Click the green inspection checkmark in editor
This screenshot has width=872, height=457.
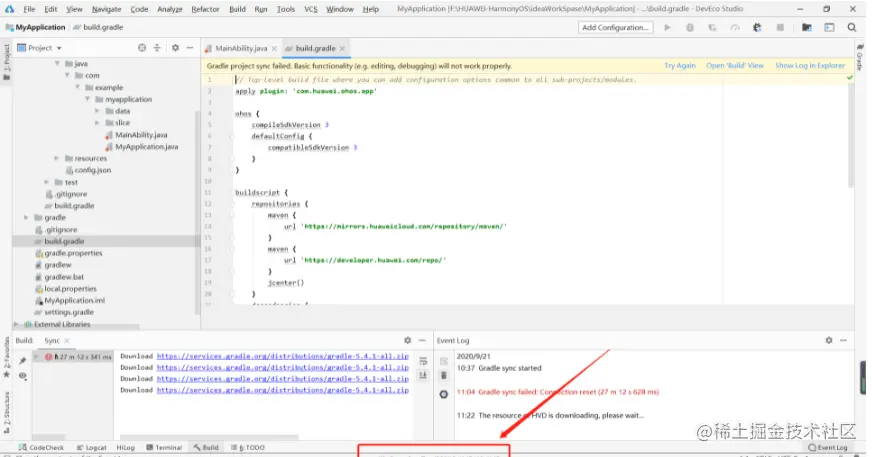click(849, 78)
